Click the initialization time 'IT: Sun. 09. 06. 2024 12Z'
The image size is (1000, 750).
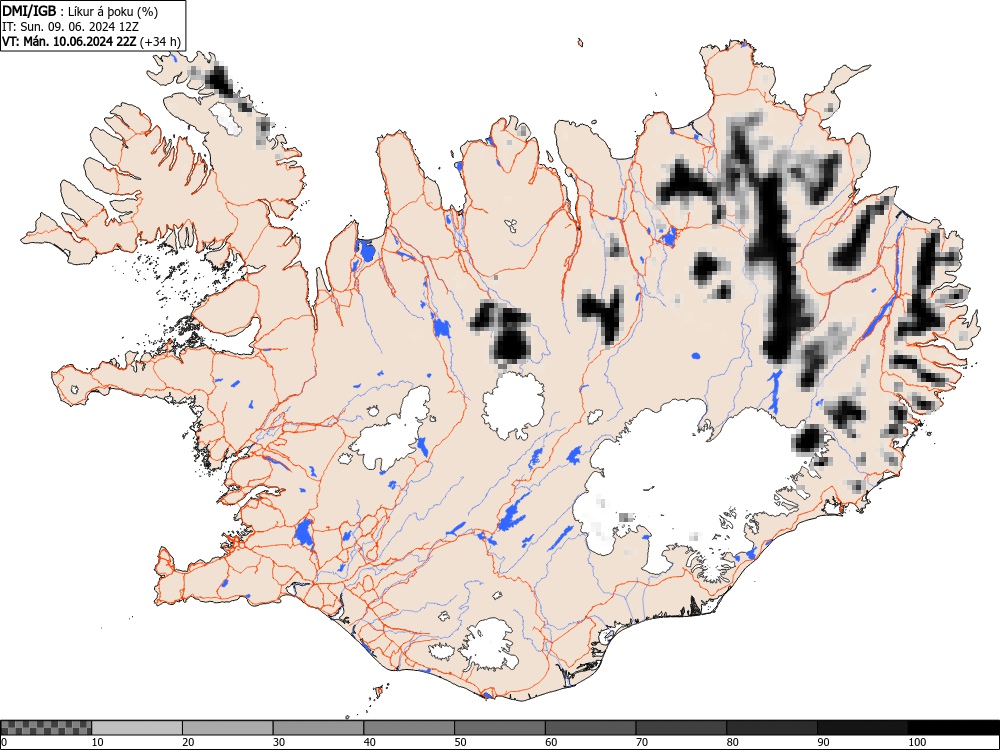tap(71, 27)
